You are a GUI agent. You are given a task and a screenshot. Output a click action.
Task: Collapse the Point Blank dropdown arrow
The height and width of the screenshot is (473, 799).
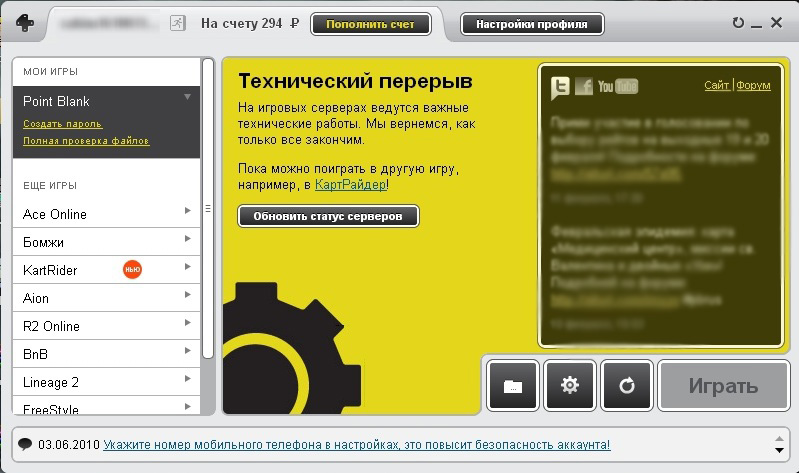click(x=187, y=97)
